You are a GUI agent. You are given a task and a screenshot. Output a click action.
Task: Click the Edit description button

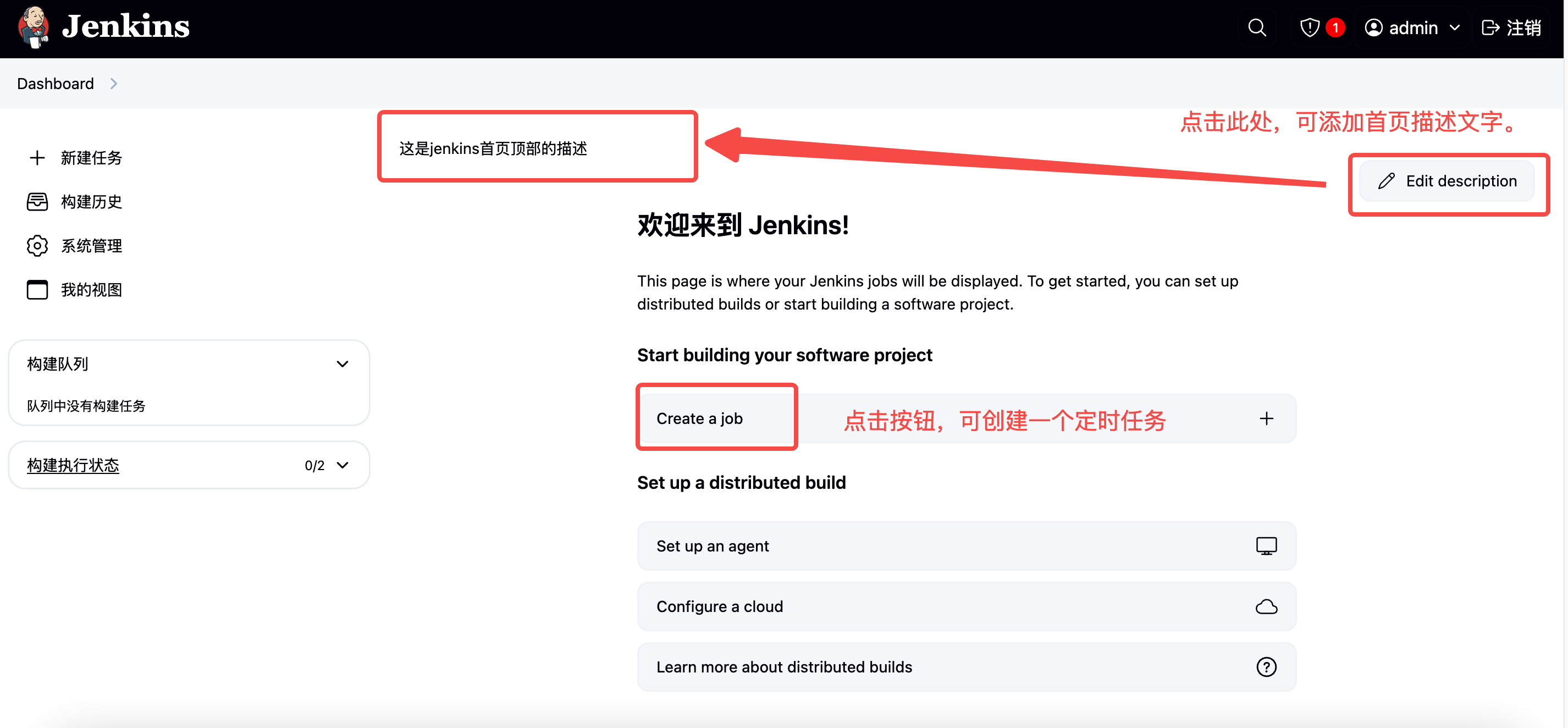click(x=1446, y=181)
